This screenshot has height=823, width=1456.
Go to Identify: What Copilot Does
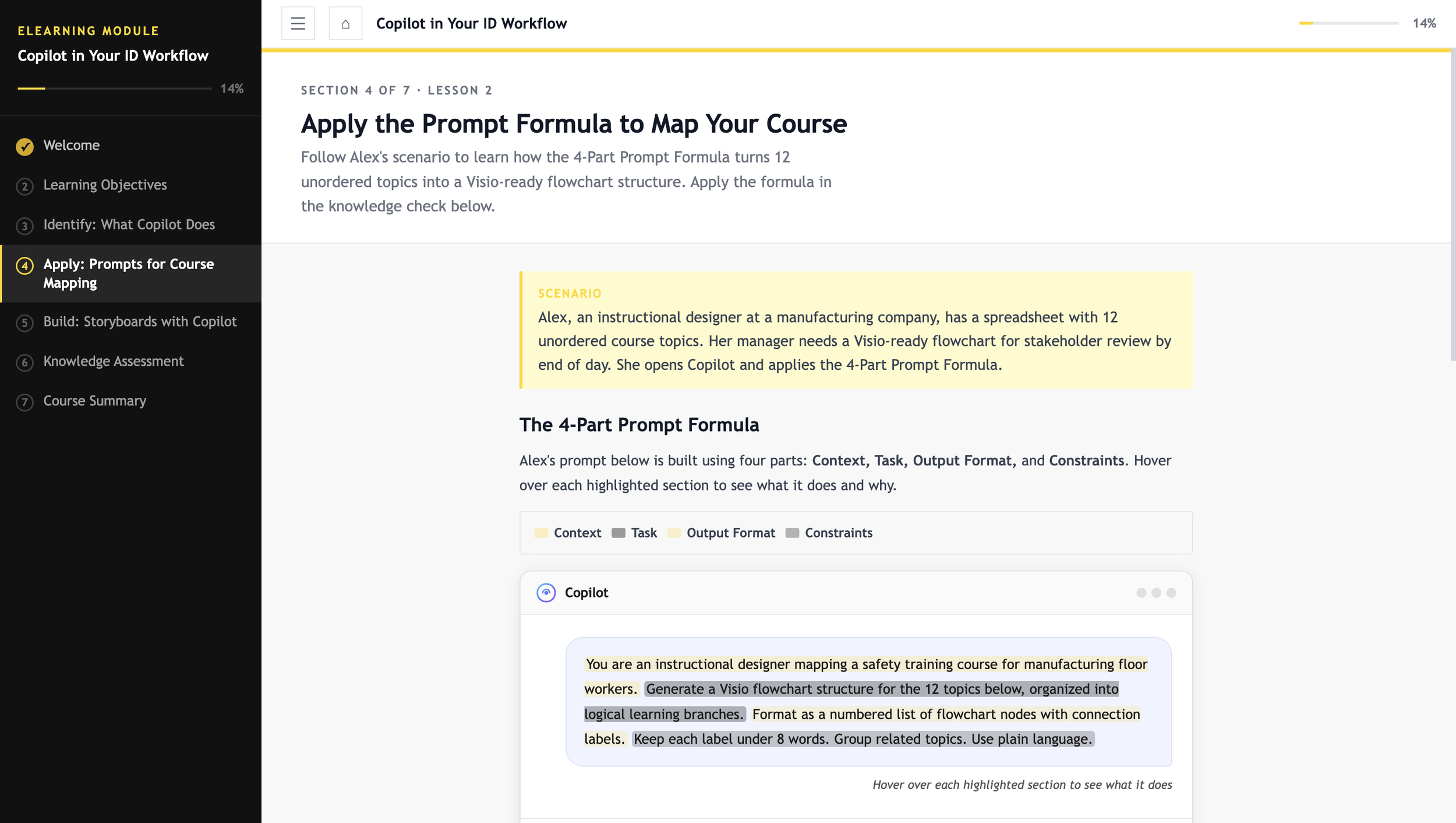click(x=129, y=224)
